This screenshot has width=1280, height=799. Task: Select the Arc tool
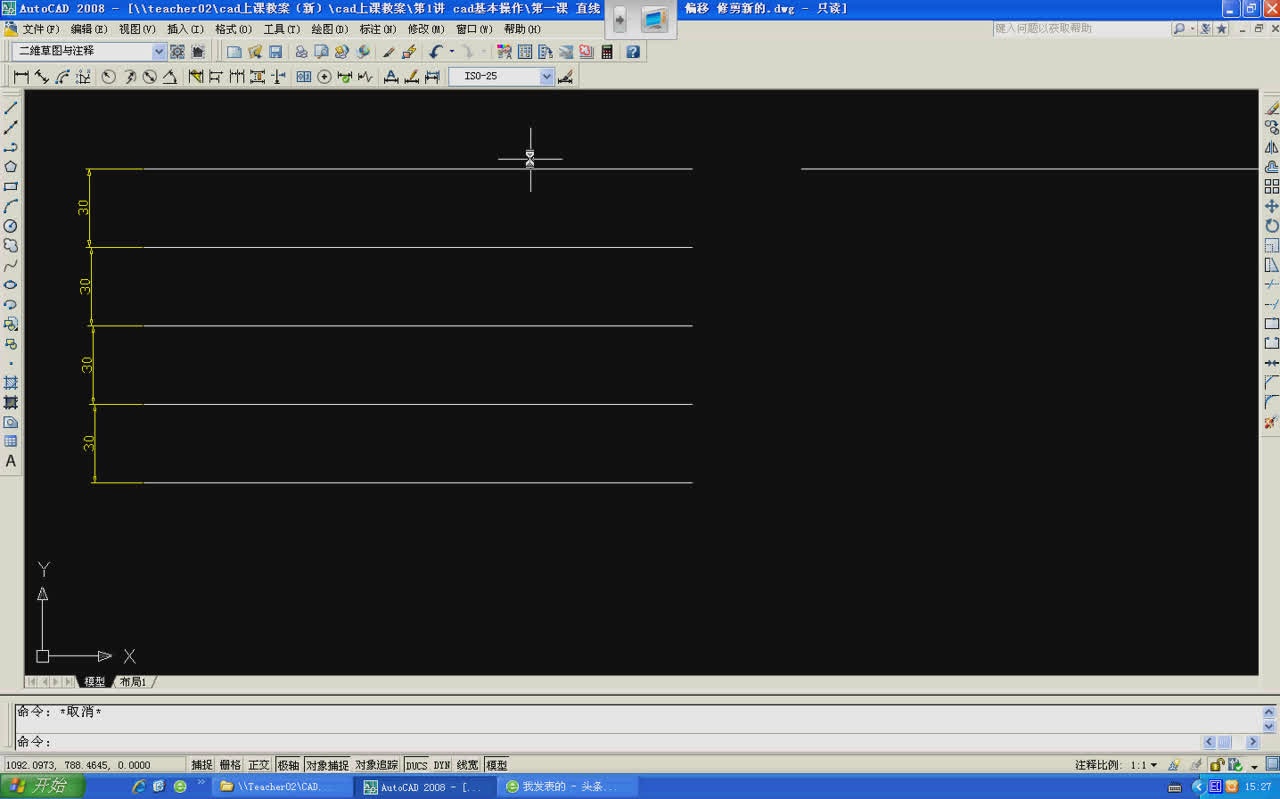point(11,206)
